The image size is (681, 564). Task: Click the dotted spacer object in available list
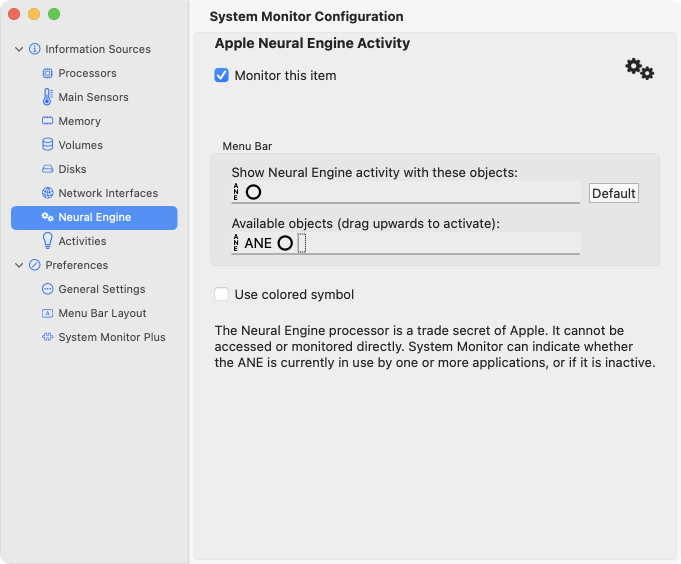tap(302, 243)
